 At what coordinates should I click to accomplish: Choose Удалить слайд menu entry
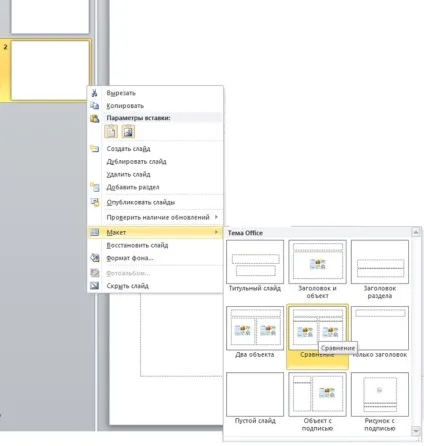point(155,174)
